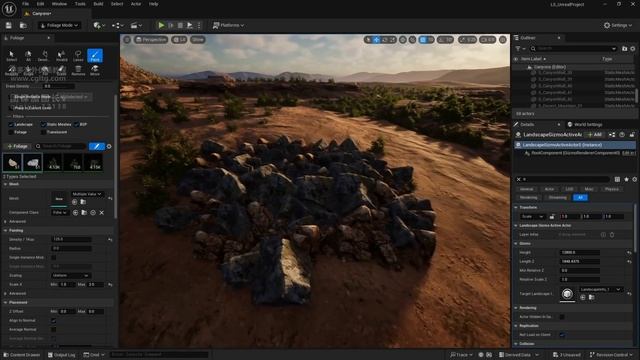
Task: Toggle the blue foliage palette paint button
Action: tap(97, 146)
